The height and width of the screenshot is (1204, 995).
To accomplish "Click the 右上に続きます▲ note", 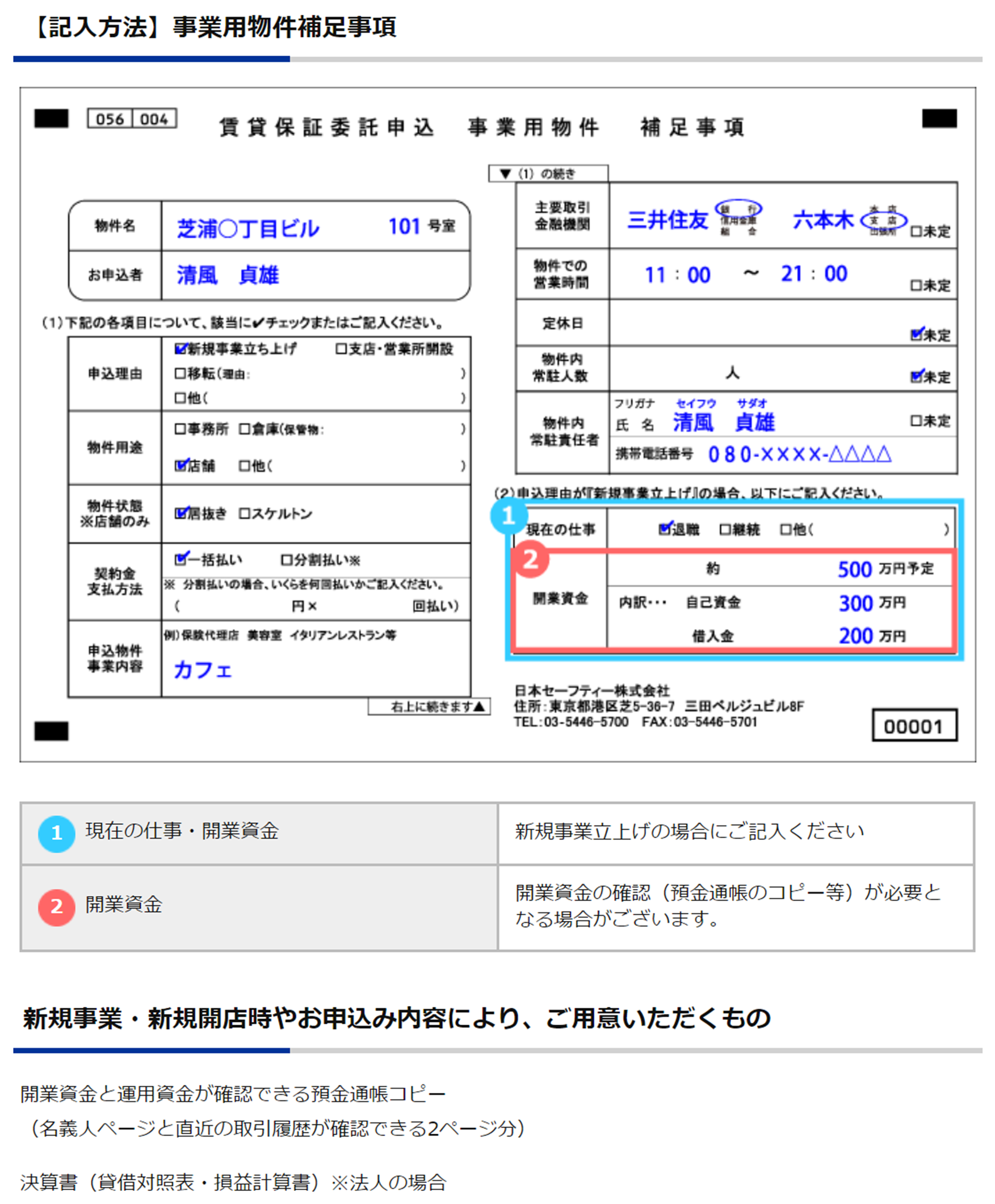I will 429,707.
